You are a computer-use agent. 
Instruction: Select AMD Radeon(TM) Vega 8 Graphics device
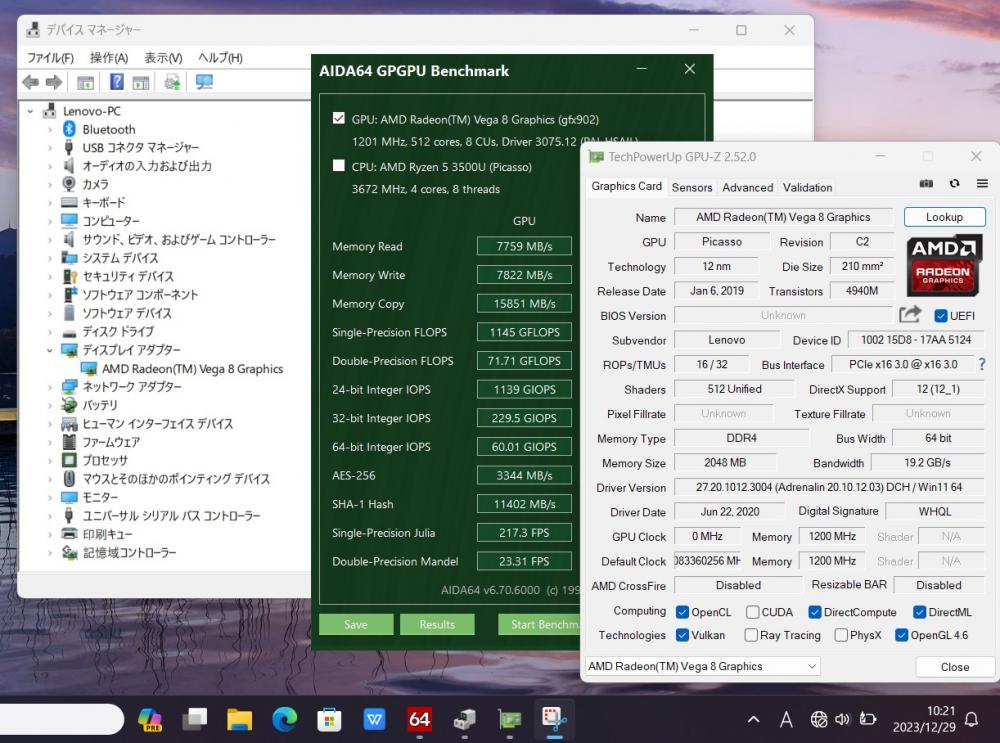tap(192, 369)
